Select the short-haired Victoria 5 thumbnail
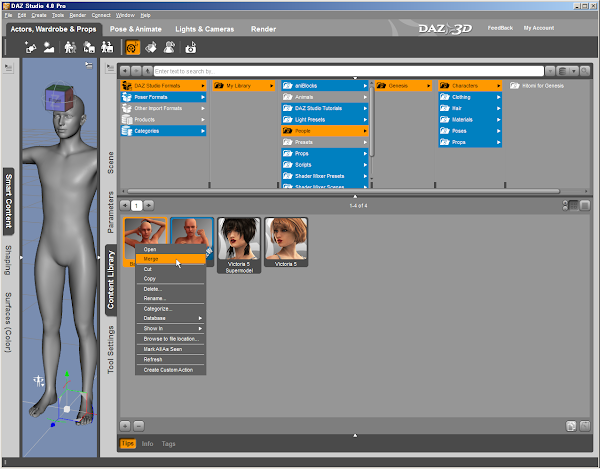Image resolution: width=600 pixels, height=469 pixels. click(x=286, y=242)
